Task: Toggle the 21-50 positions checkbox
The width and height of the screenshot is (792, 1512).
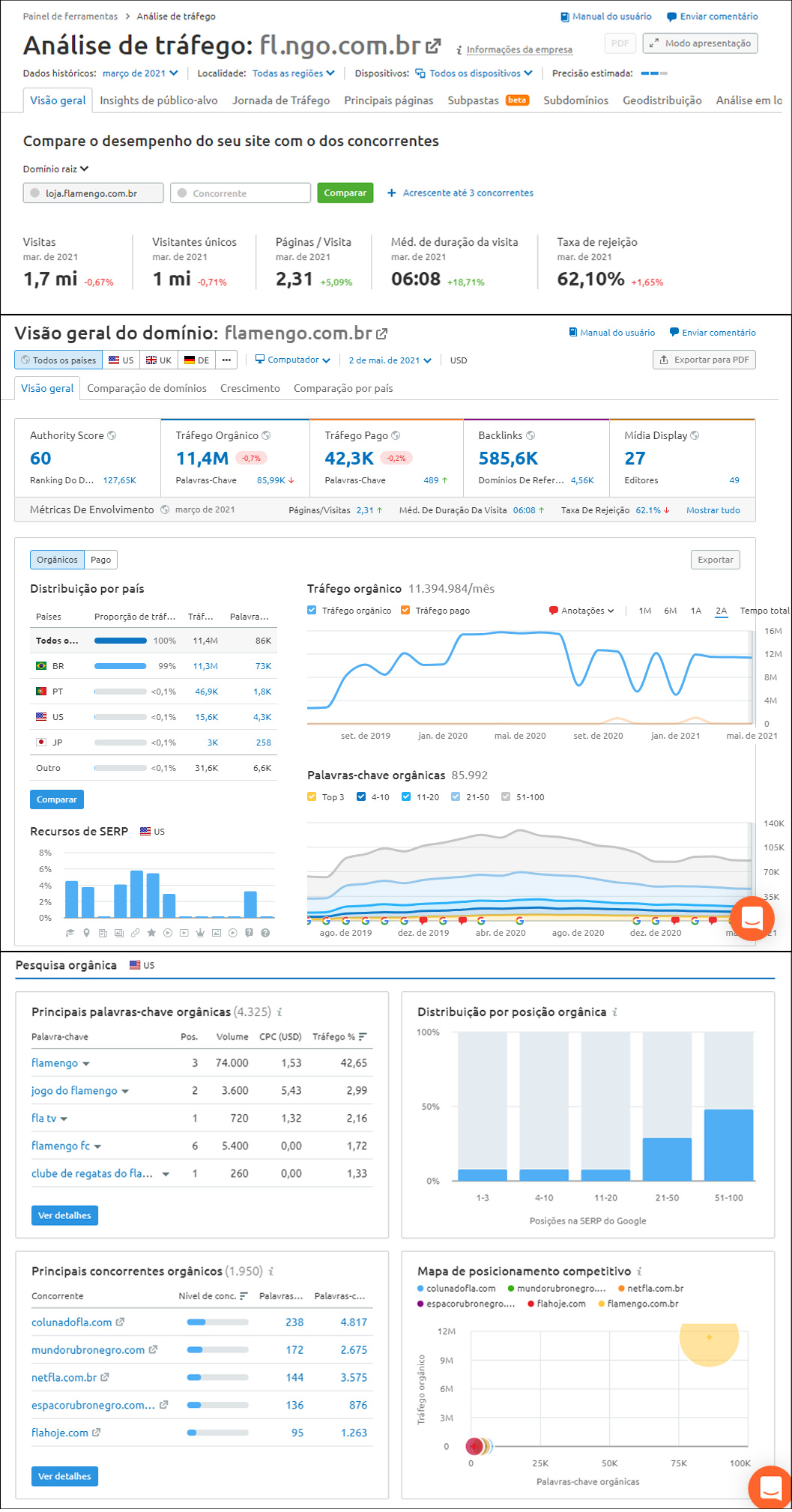Action: [x=456, y=796]
